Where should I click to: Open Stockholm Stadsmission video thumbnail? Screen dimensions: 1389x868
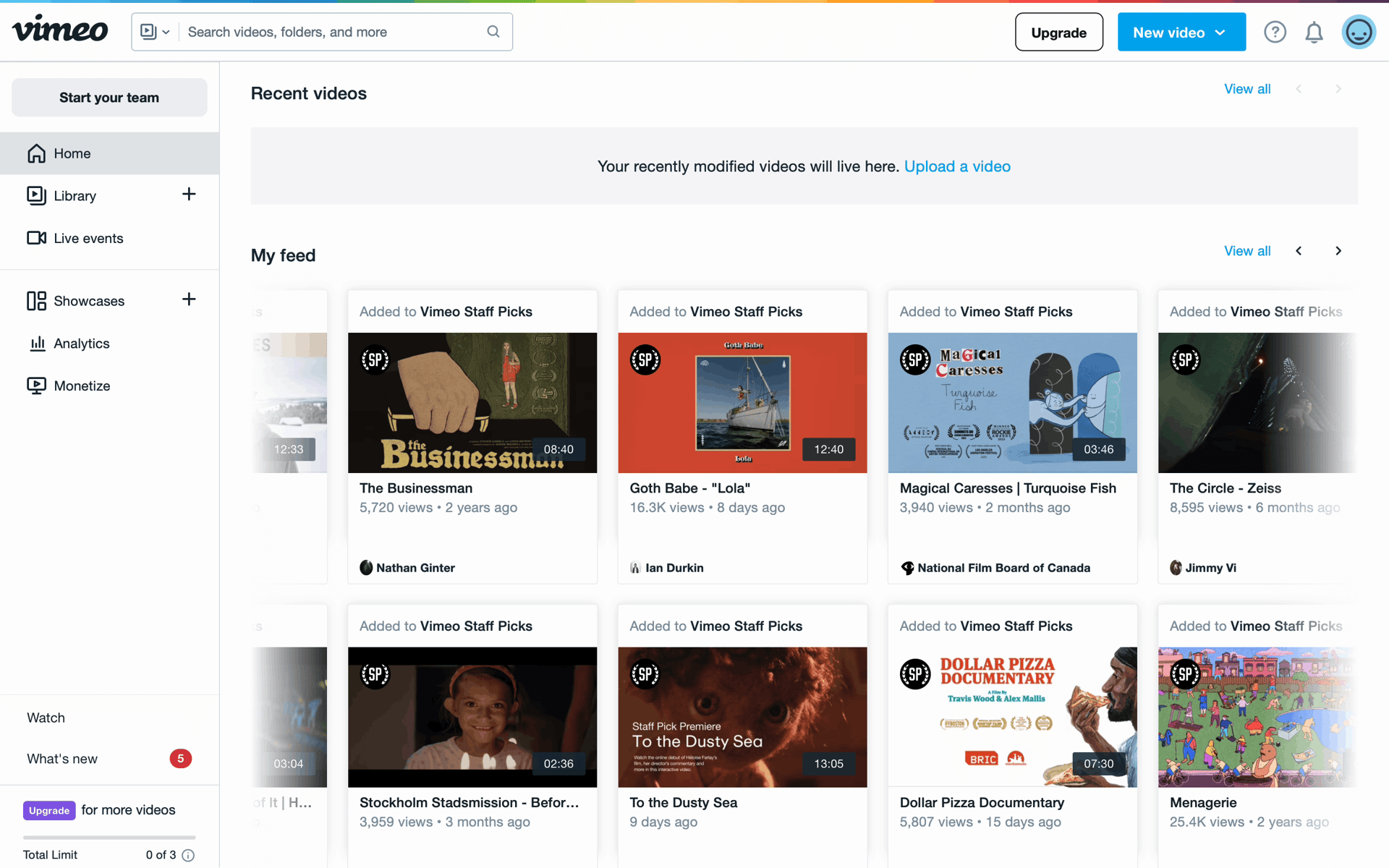[x=472, y=717]
